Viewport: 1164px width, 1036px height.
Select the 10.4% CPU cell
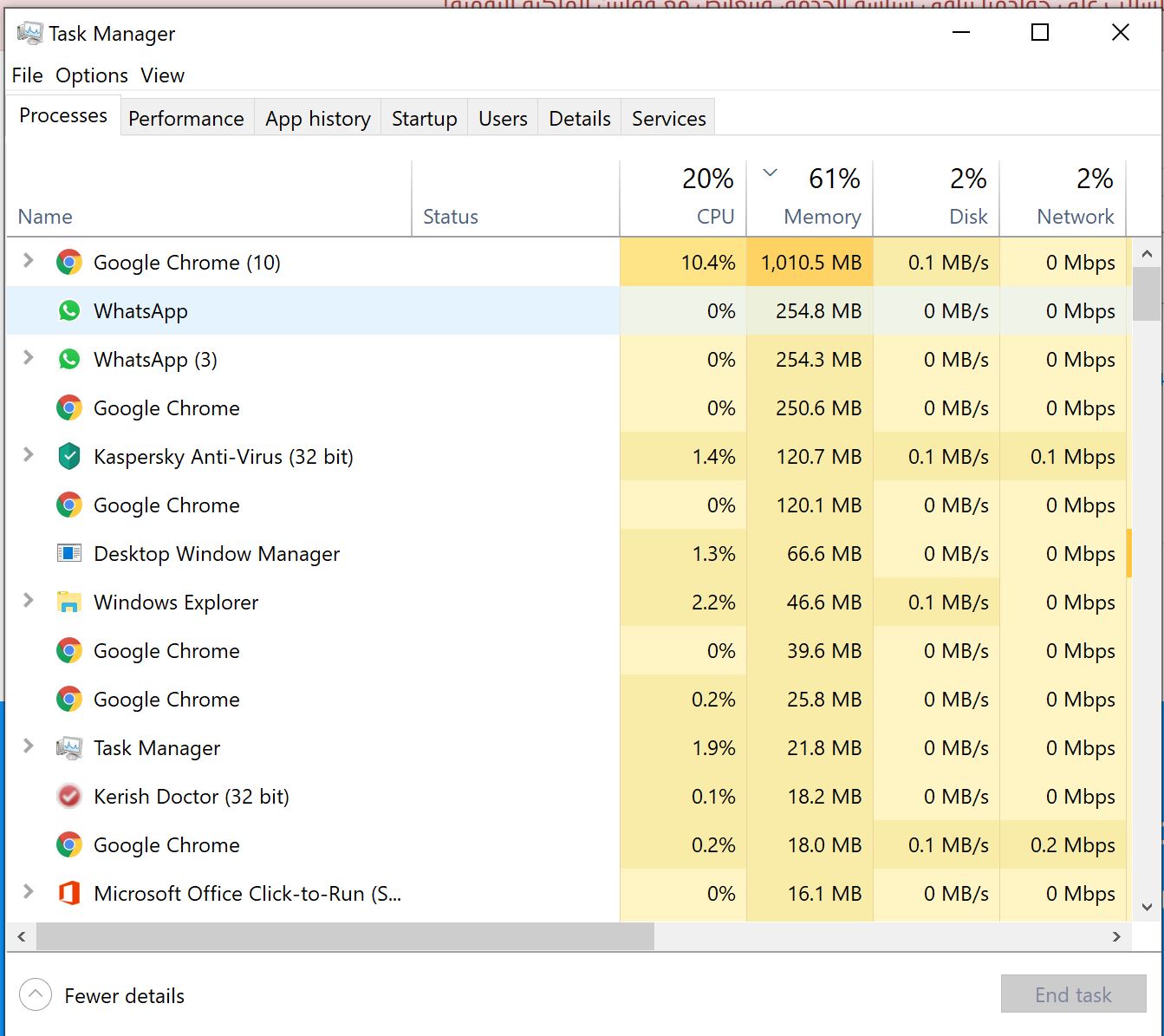(x=683, y=262)
